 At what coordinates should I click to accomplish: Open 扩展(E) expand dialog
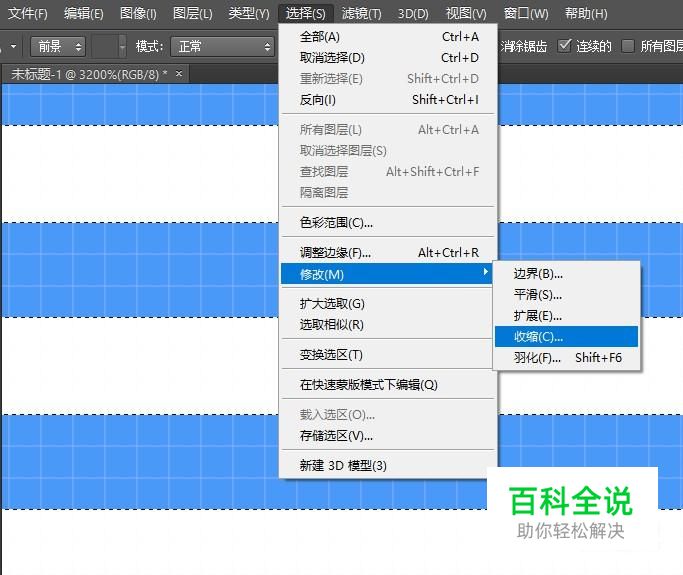(566, 315)
